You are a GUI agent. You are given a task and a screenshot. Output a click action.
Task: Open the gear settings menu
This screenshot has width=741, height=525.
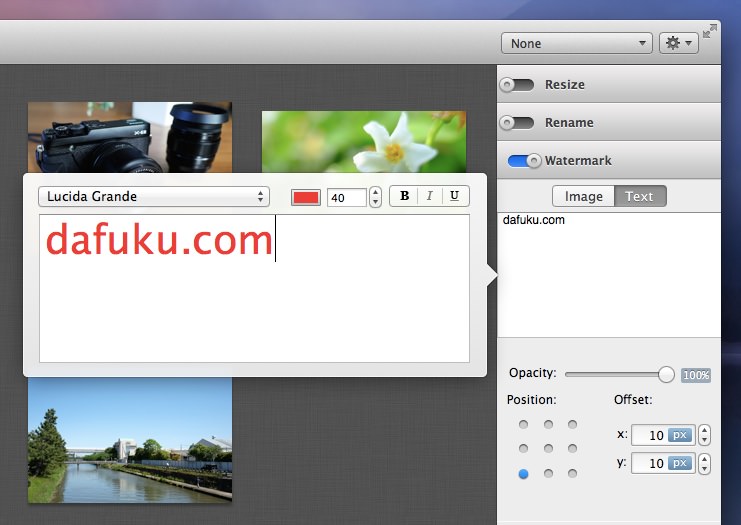679,43
